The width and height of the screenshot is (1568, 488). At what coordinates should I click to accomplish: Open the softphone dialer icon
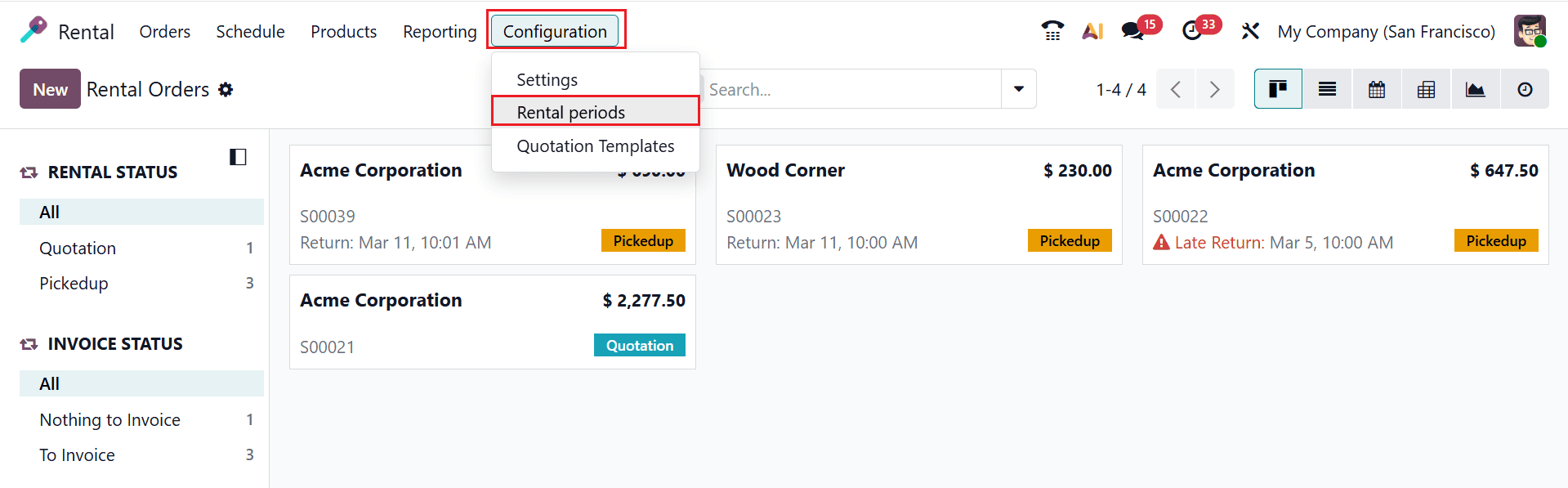click(1052, 30)
